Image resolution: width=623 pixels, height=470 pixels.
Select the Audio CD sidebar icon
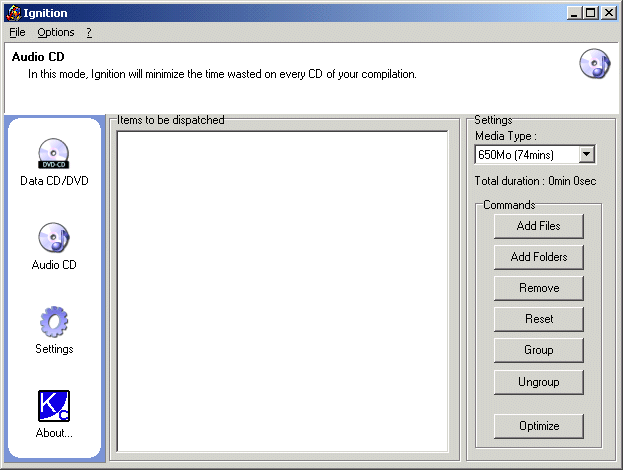click(54, 238)
